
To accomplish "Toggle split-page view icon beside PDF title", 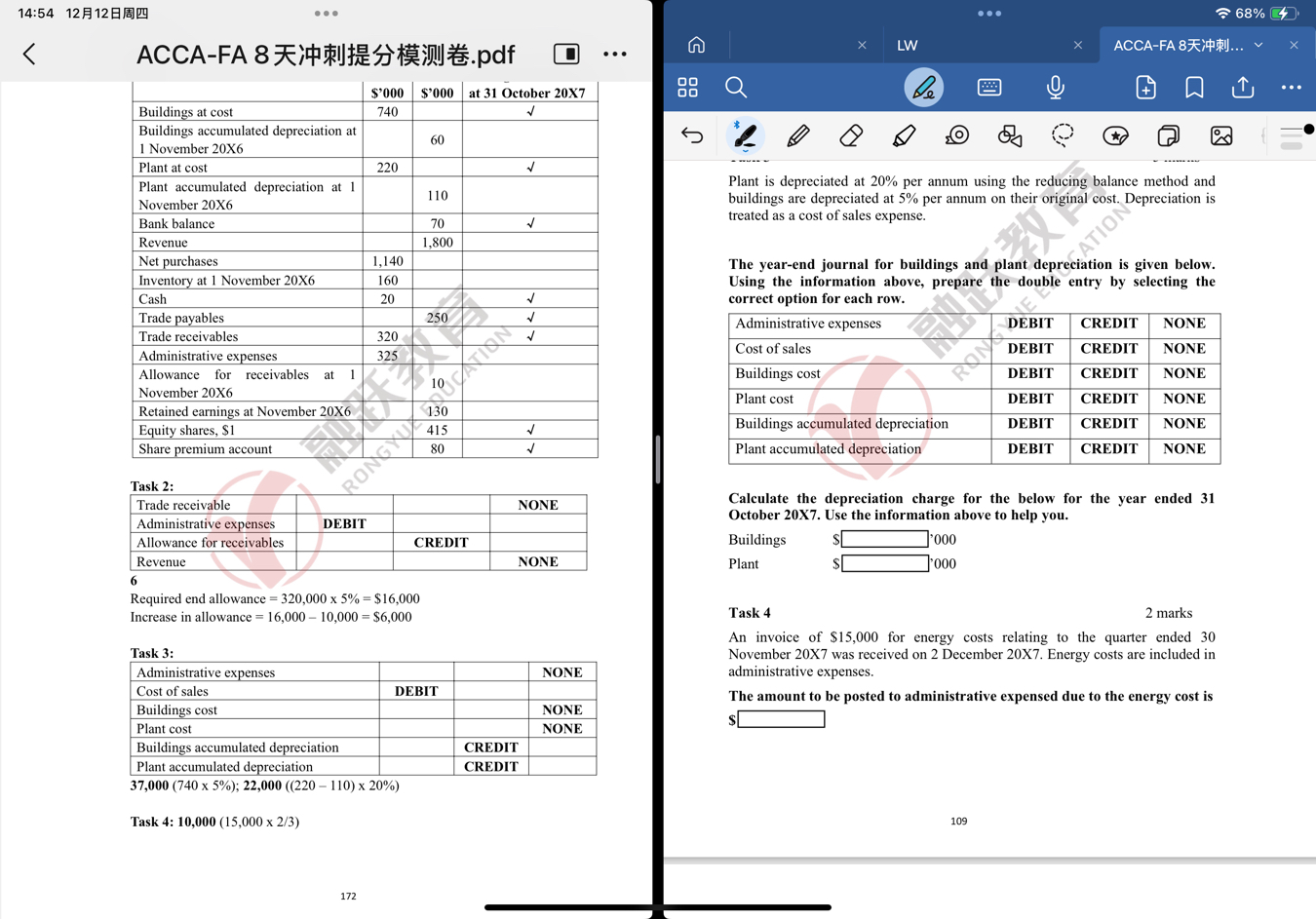I will (566, 54).
